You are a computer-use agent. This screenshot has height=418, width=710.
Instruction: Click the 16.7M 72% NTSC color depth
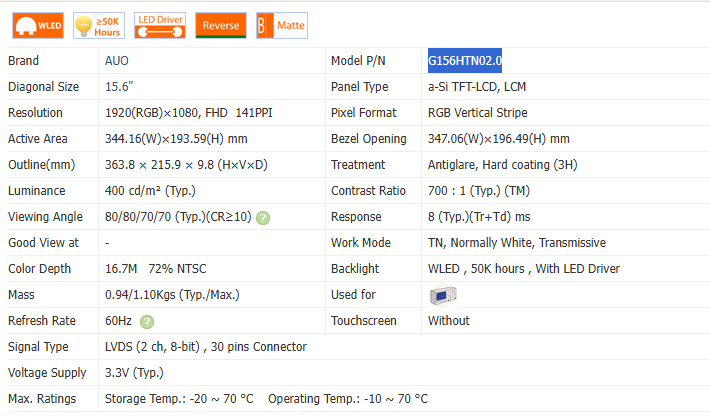click(155, 269)
